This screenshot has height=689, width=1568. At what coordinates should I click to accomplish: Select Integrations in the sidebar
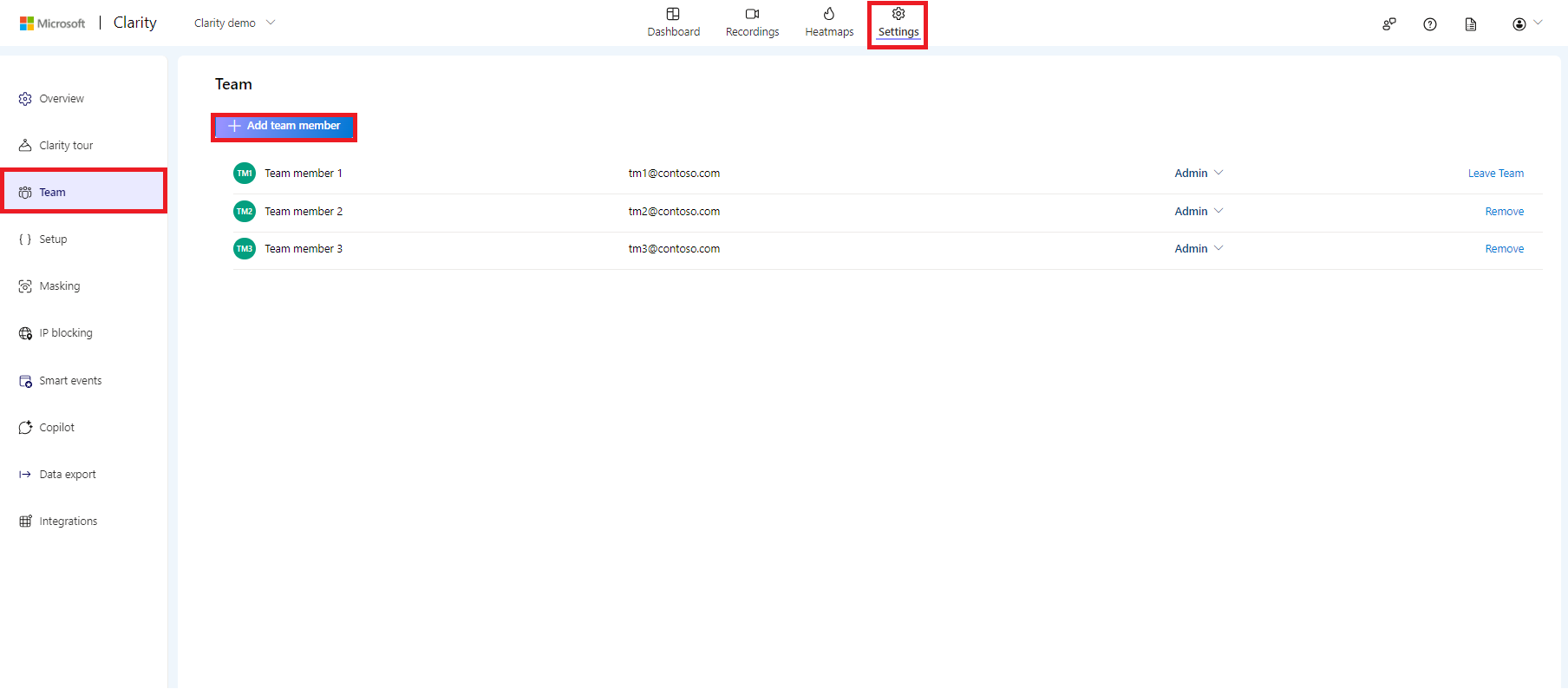(x=68, y=522)
